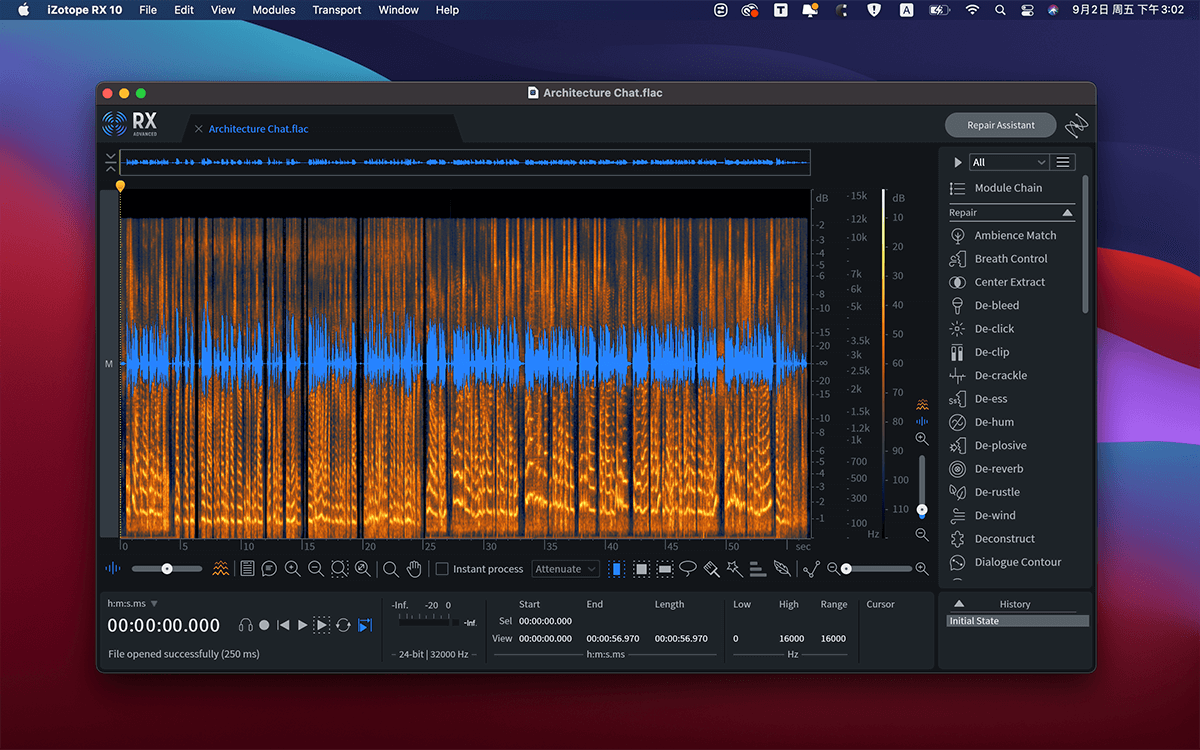Open the Ambience Match module
The height and width of the screenshot is (750, 1200).
1002,236
